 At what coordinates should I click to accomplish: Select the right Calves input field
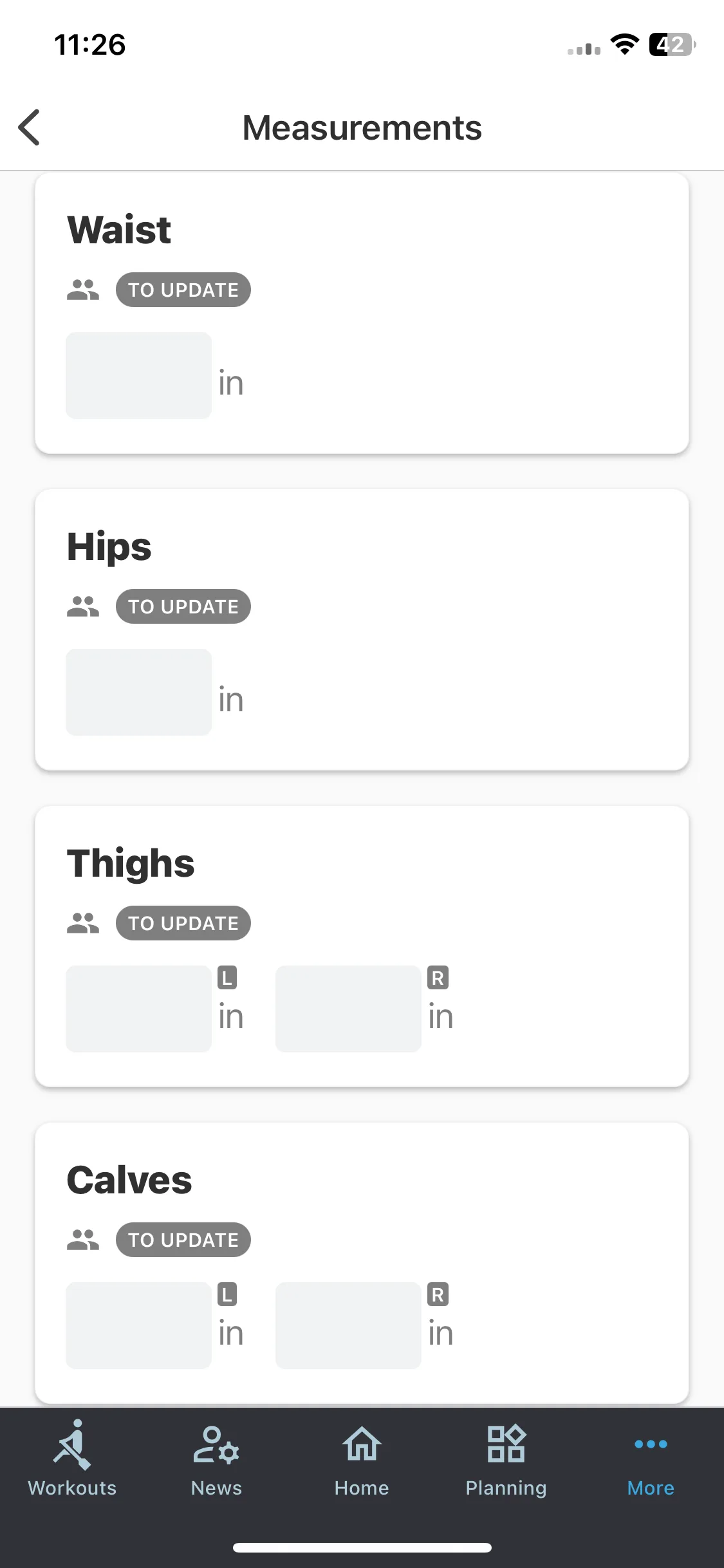pos(348,1325)
